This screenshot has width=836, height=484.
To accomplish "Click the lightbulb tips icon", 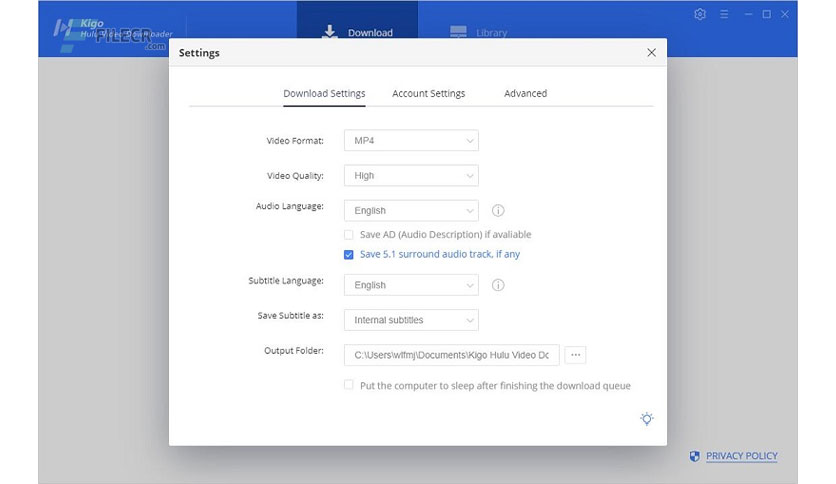I will [x=647, y=419].
